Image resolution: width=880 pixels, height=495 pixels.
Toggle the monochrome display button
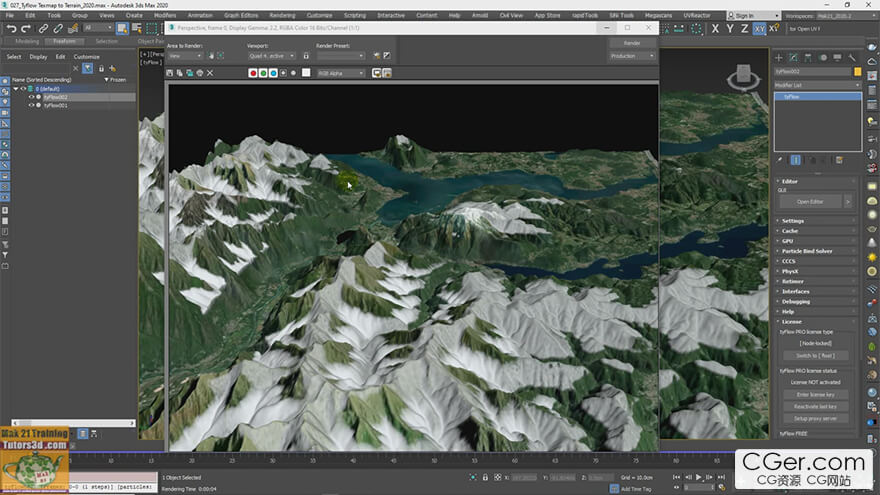(x=293, y=73)
